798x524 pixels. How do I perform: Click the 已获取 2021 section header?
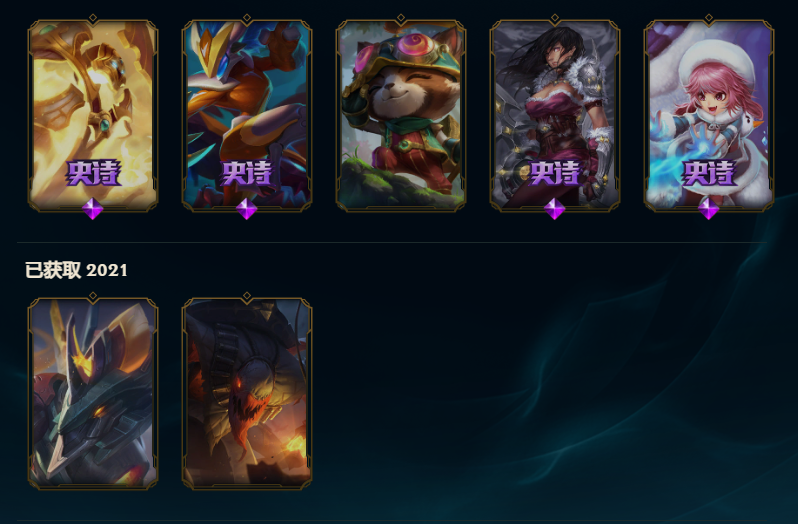[76, 270]
